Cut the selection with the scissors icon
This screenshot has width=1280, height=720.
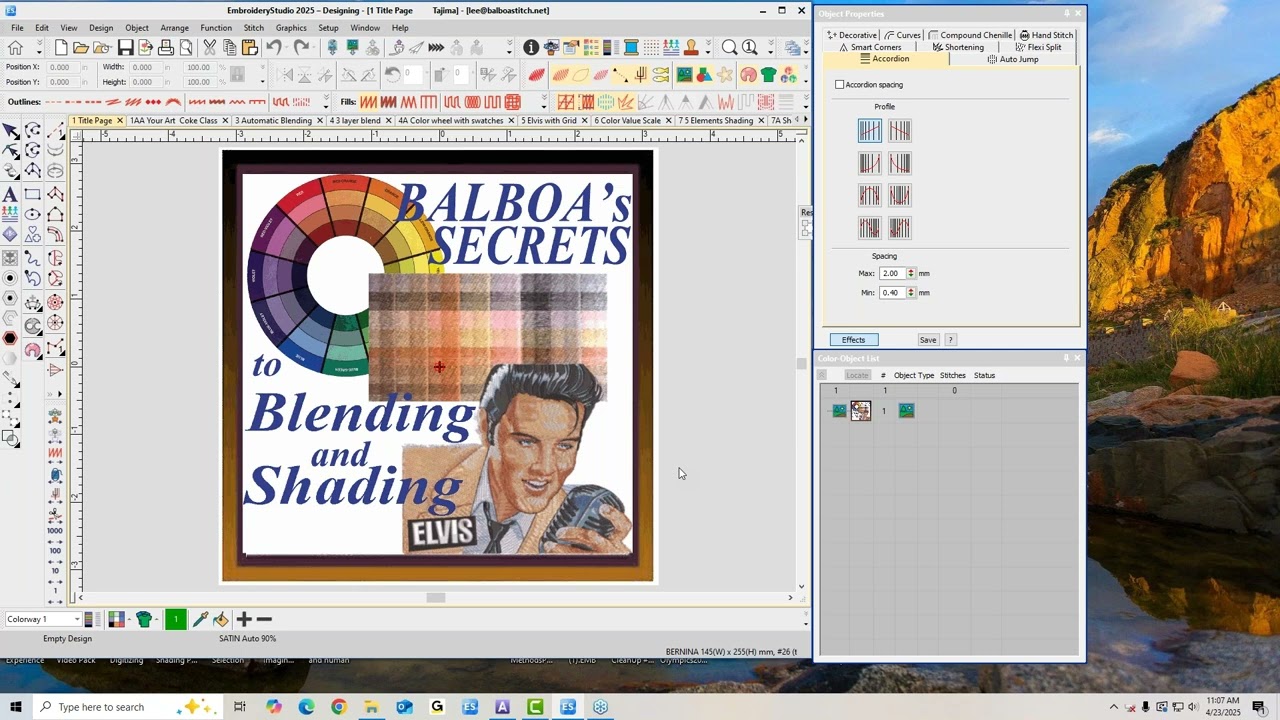(209, 48)
